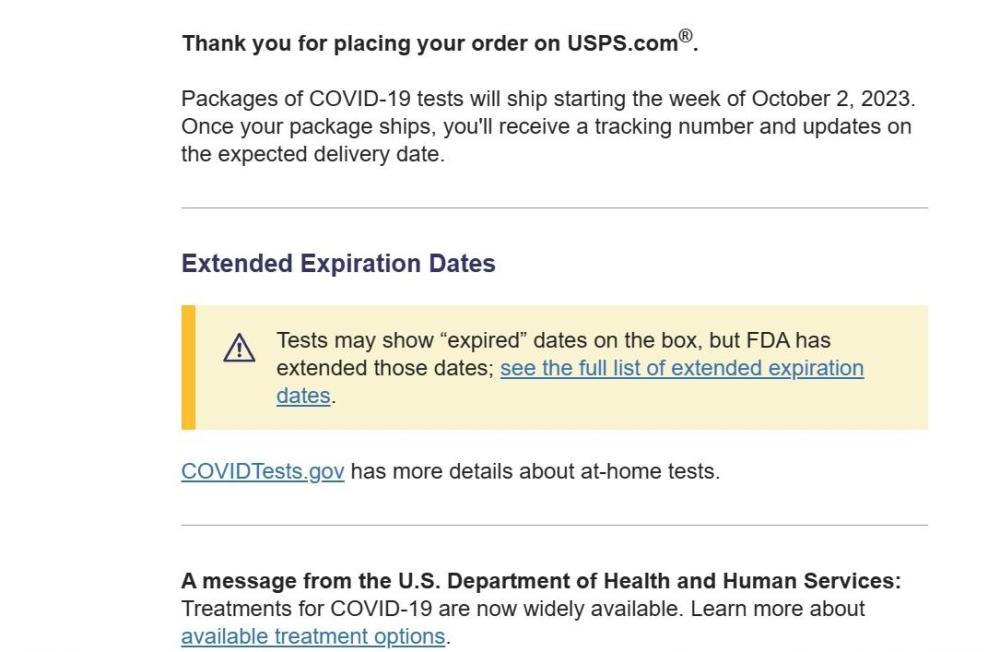Click "has more details about at-home tests" text
Image resolution: width=1000 pixels, height=652 pixels.
[x=534, y=471]
